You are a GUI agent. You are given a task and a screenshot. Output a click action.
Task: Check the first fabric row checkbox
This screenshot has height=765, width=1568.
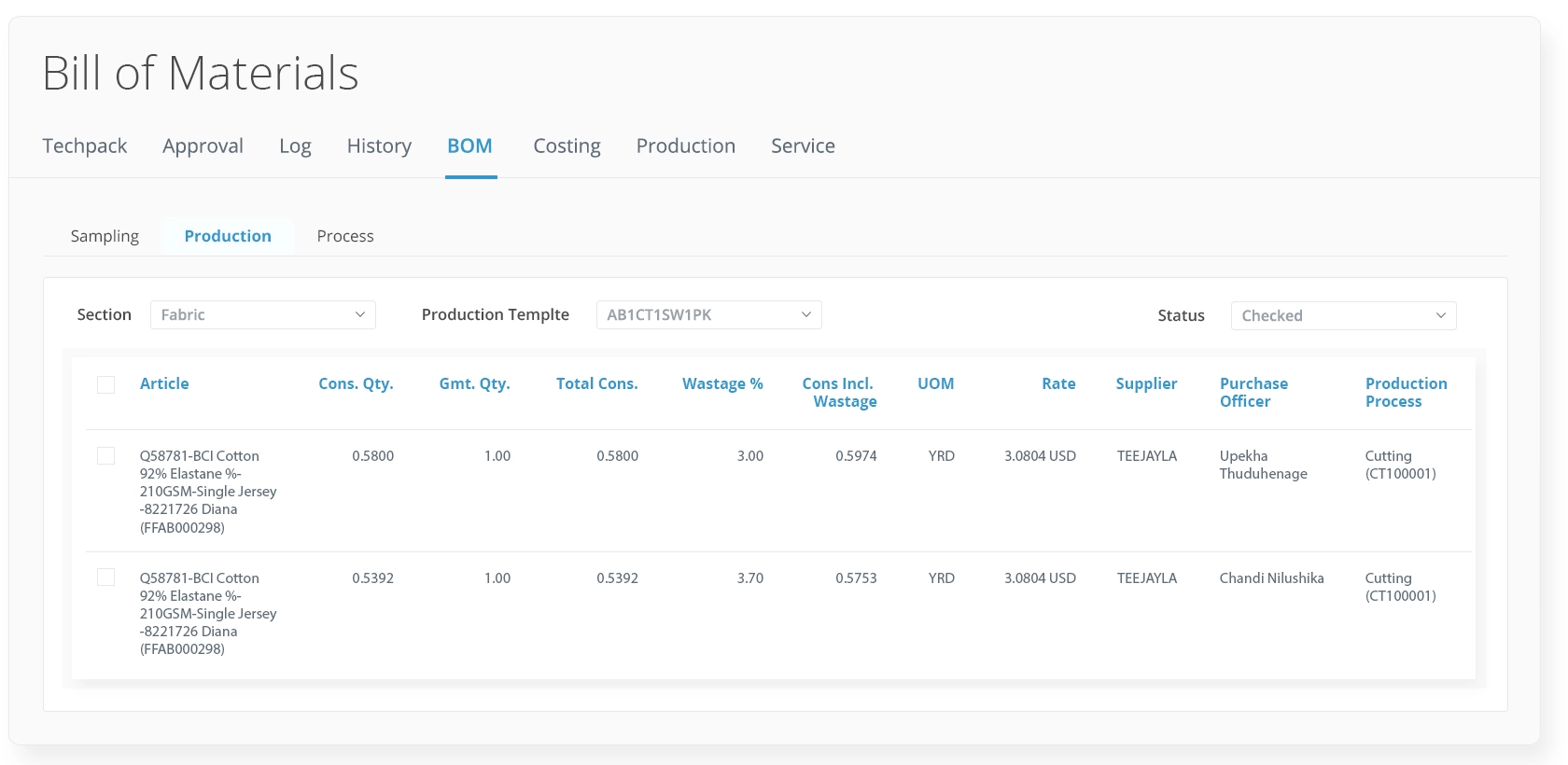[106, 456]
